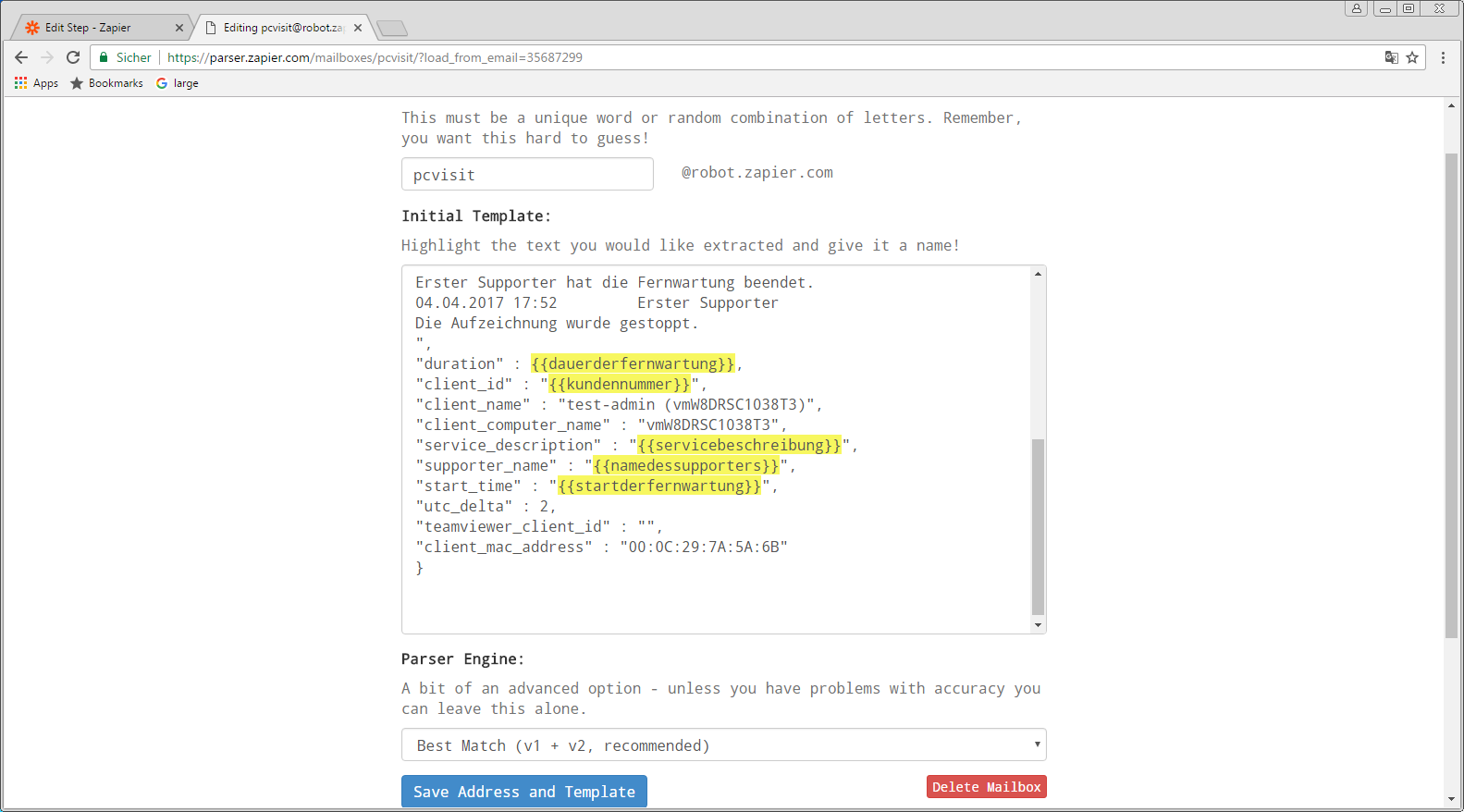1464x812 pixels.
Task: Click the highlighted {{kundennummer}} placeholder
Action: tap(620, 385)
